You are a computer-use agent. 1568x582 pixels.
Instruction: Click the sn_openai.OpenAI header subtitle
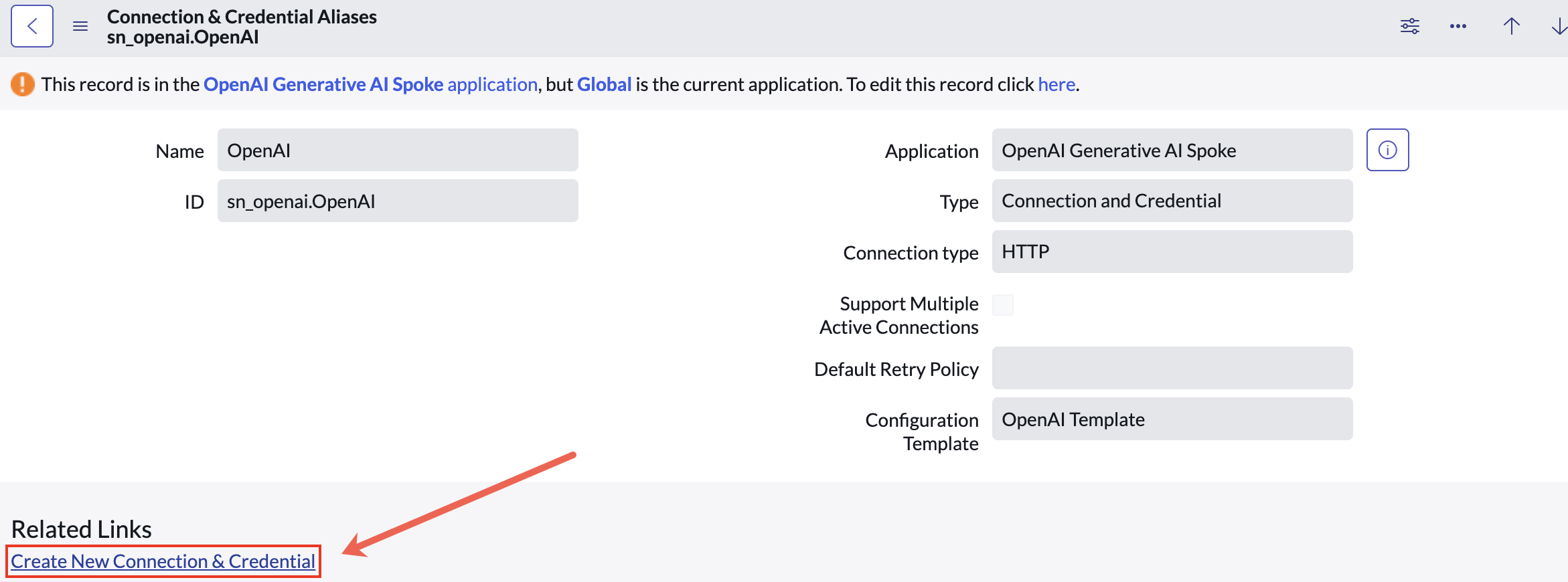(183, 37)
